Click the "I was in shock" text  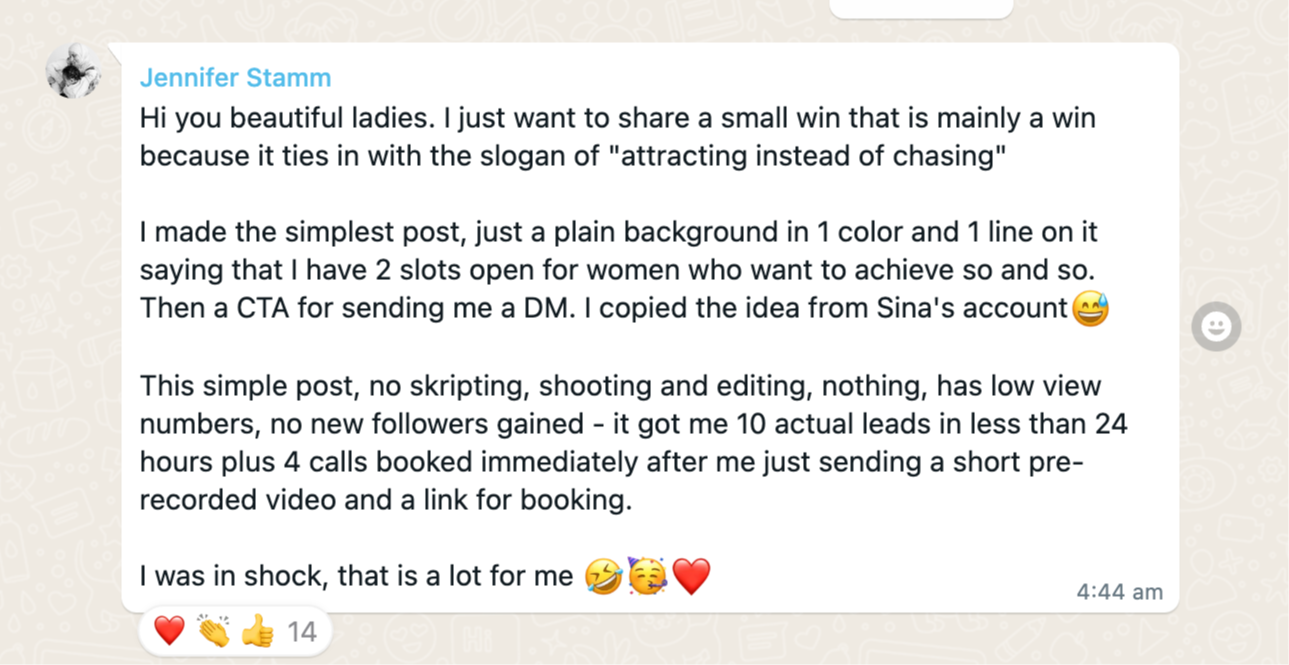click(x=355, y=576)
